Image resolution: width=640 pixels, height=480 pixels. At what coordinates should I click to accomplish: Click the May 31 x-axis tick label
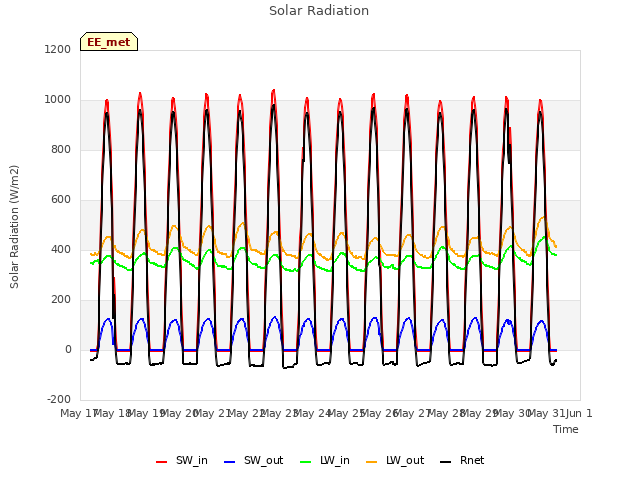(x=546, y=413)
